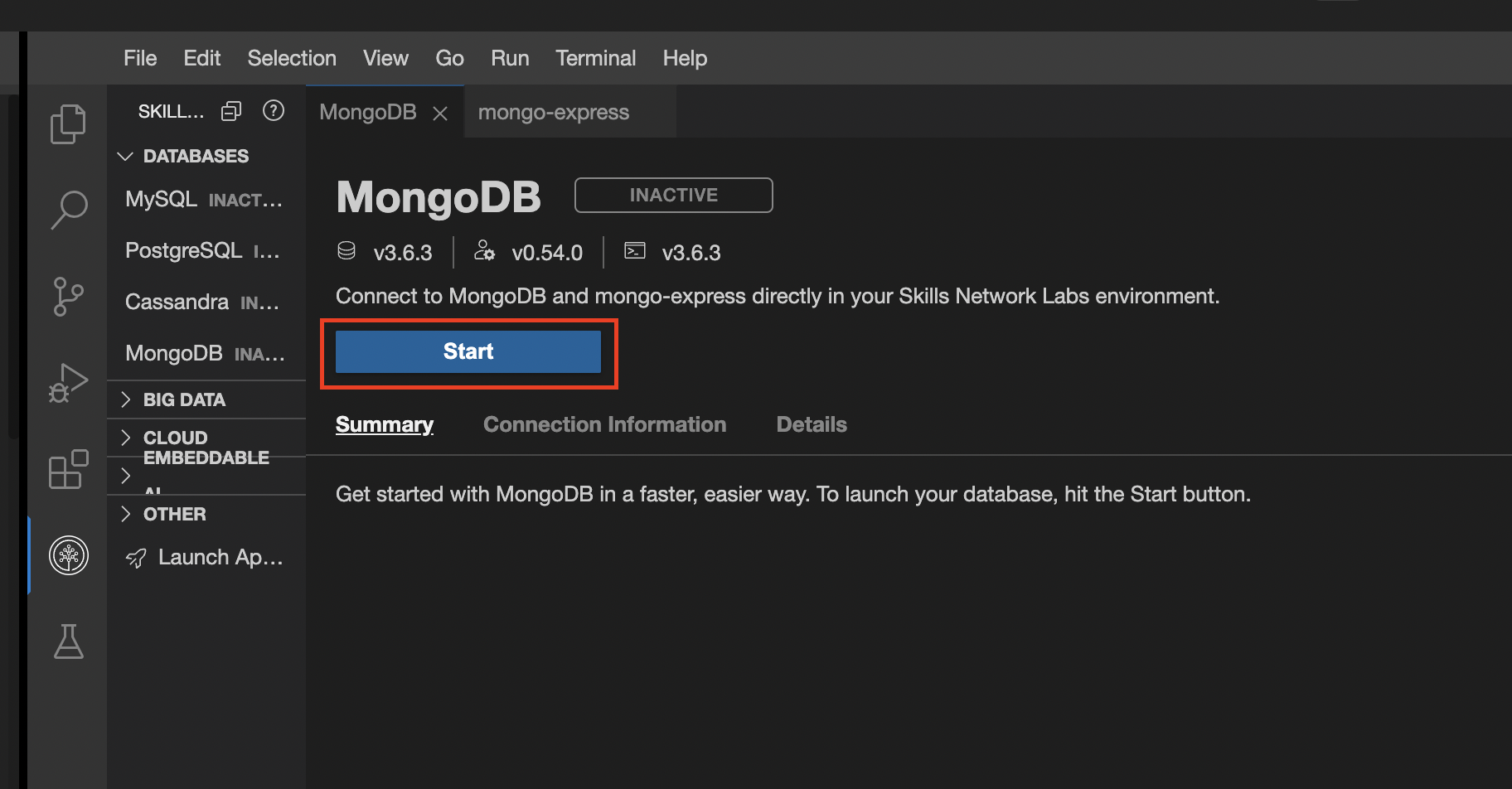The height and width of the screenshot is (789, 1512).
Task: Open the Source Control branch icon
Action: [x=68, y=297]
